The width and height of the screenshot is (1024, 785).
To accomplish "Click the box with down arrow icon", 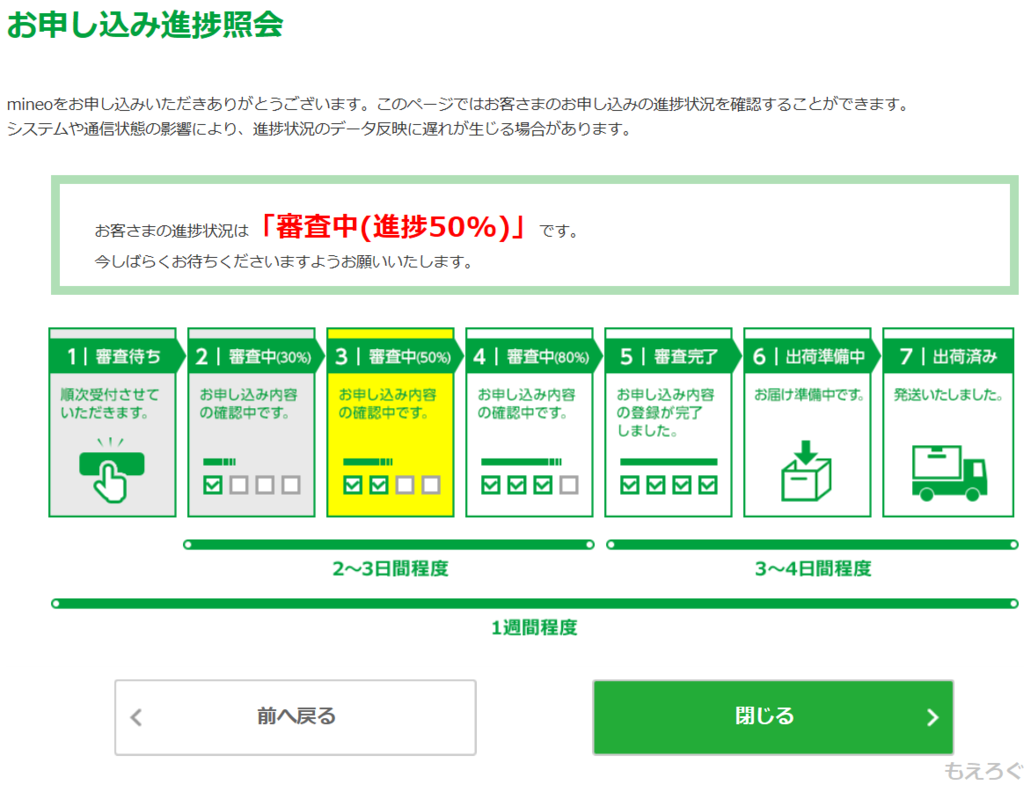I will pyautogui.click(x=806, y=470).
